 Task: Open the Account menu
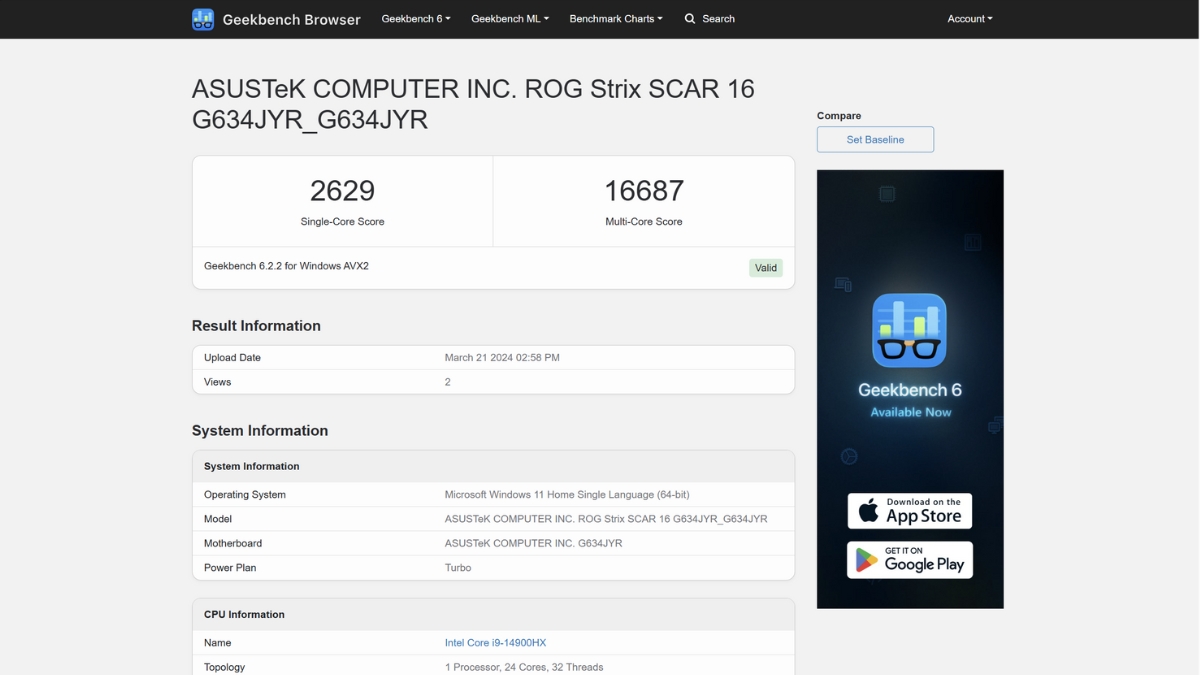[x=969, y=18]
